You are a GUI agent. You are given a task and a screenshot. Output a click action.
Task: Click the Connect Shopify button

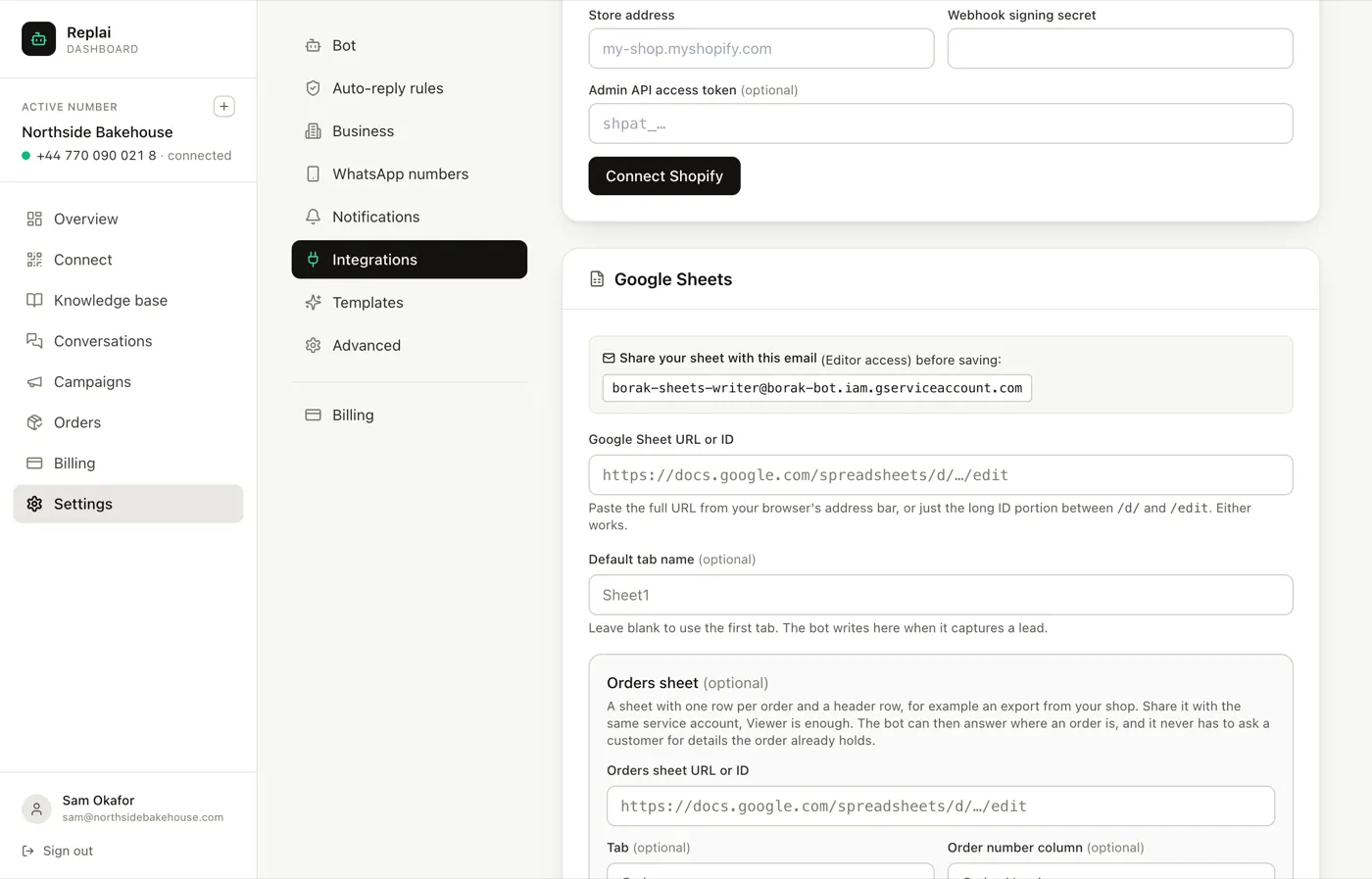pos(664,176)
